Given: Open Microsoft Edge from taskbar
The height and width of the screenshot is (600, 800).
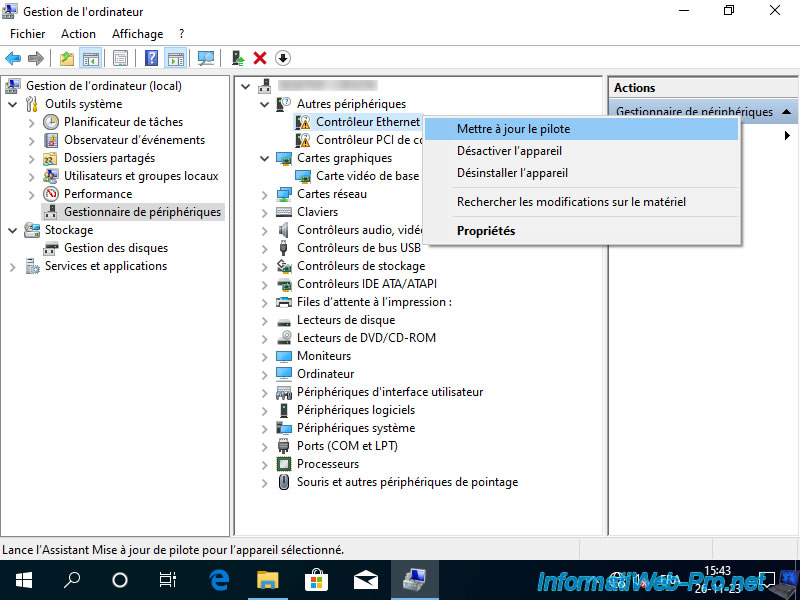Looking at the screenshot, I should click(x=219, y=580).
